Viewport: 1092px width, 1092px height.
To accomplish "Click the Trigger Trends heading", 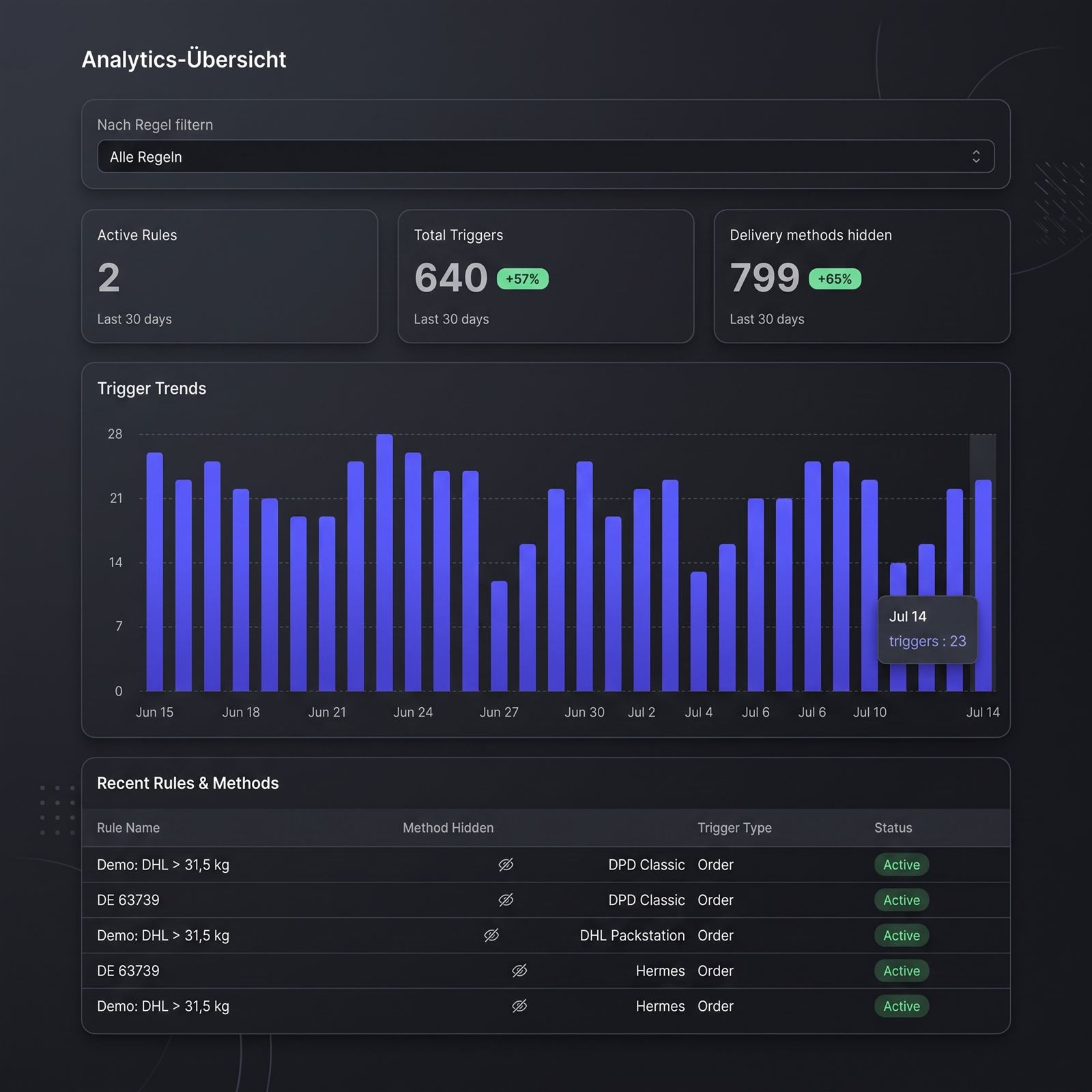I will pos(152,388).
